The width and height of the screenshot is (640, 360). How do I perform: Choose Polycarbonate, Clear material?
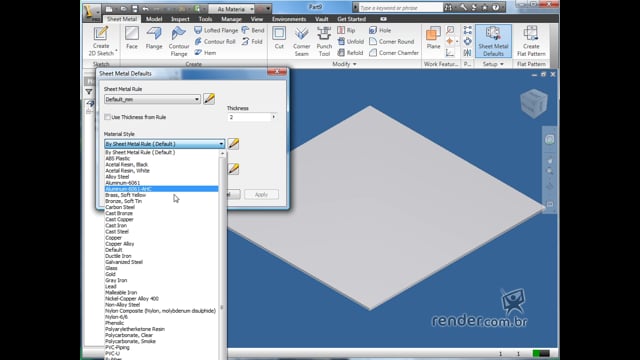(x=129, y=335)
